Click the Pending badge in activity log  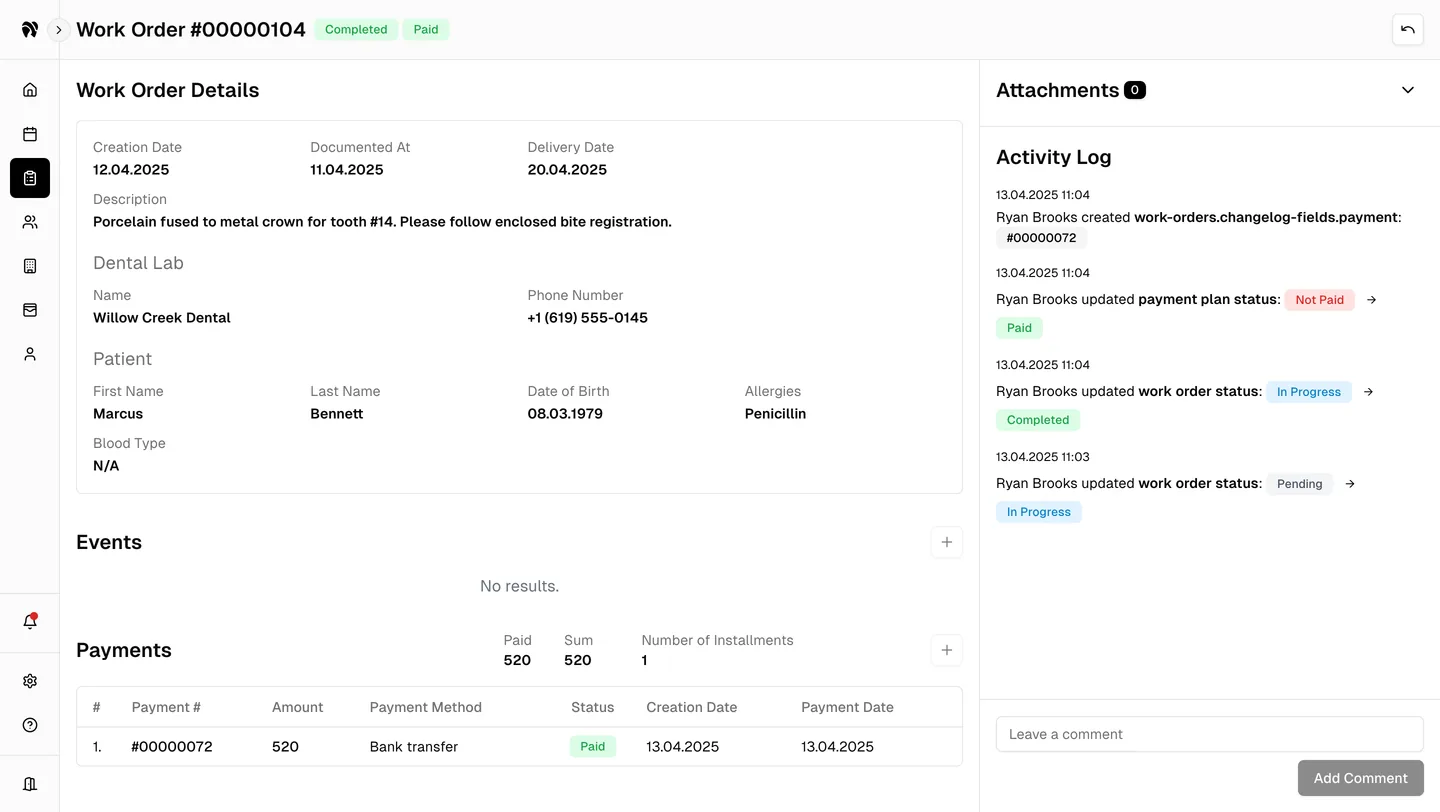pyautogui.click(x=1300, y=484)
